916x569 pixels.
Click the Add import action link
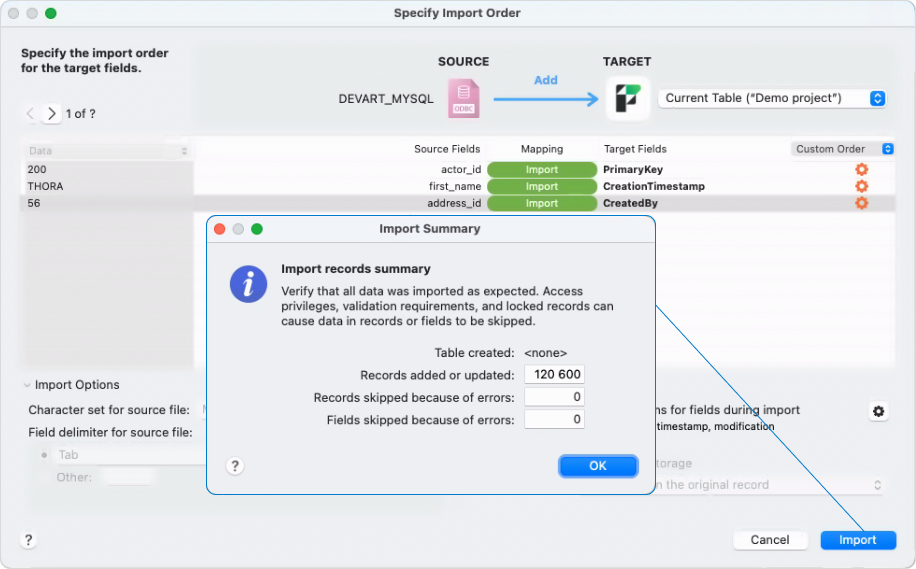[x=546, y=80]
